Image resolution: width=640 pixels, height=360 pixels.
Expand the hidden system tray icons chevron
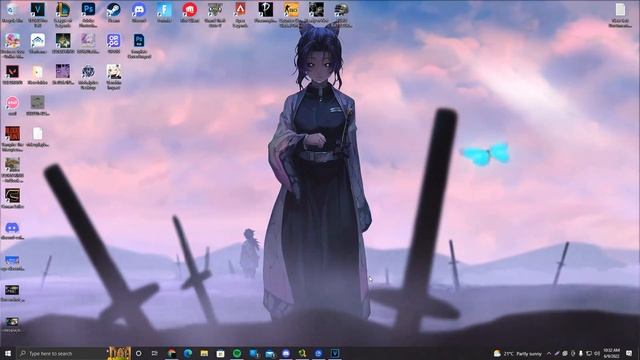click(549, 353)
